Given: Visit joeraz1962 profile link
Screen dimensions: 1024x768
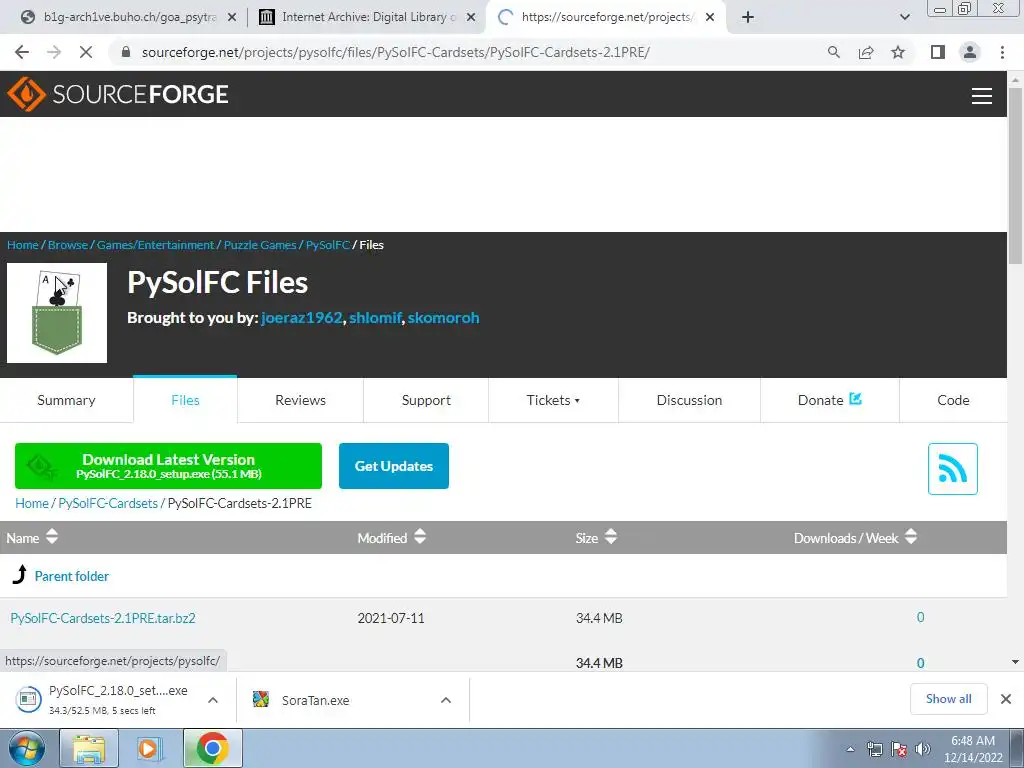Looking at the screenshot, I should pos(302,318).
